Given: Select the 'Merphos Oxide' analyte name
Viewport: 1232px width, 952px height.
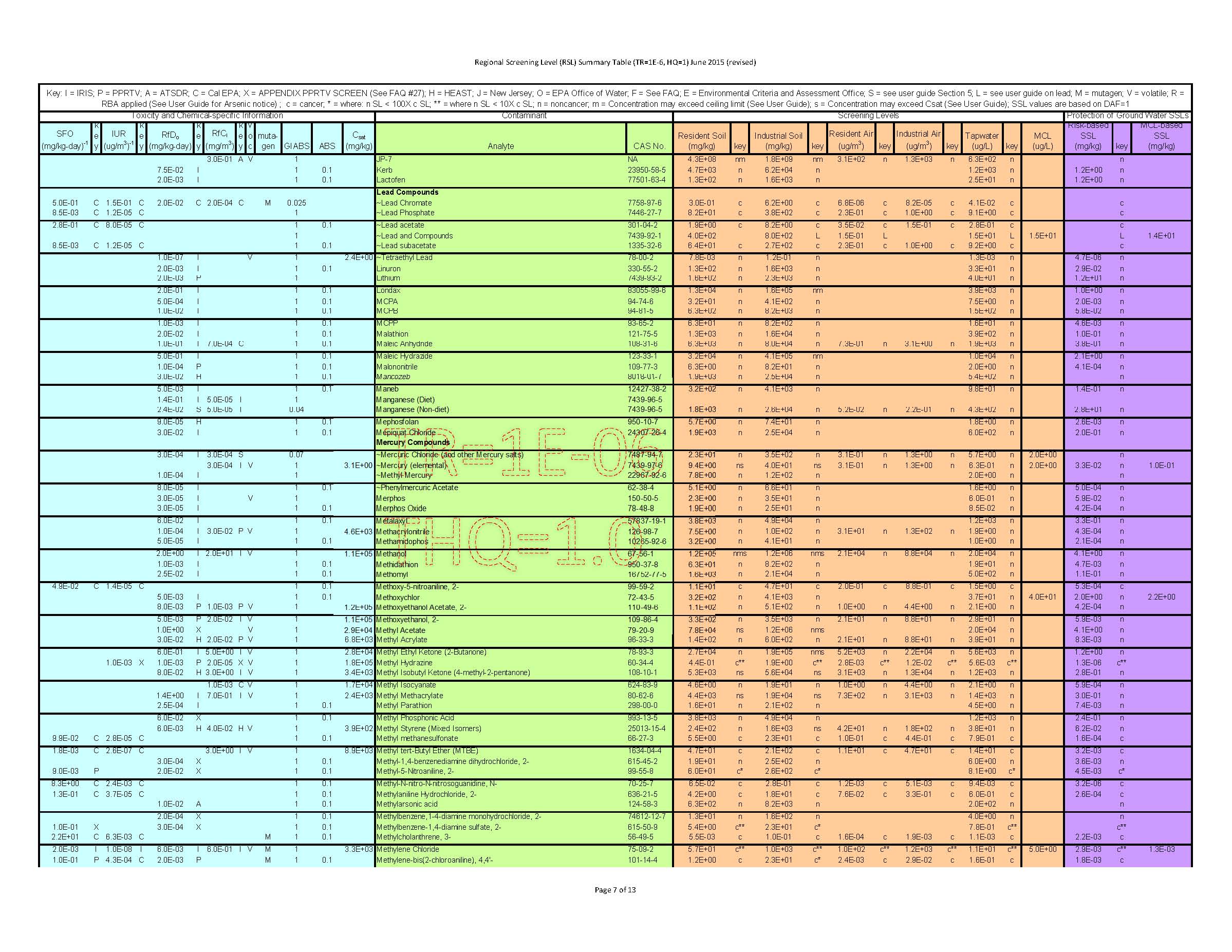Looking at the screenshot, I should [x=401, y=508].
